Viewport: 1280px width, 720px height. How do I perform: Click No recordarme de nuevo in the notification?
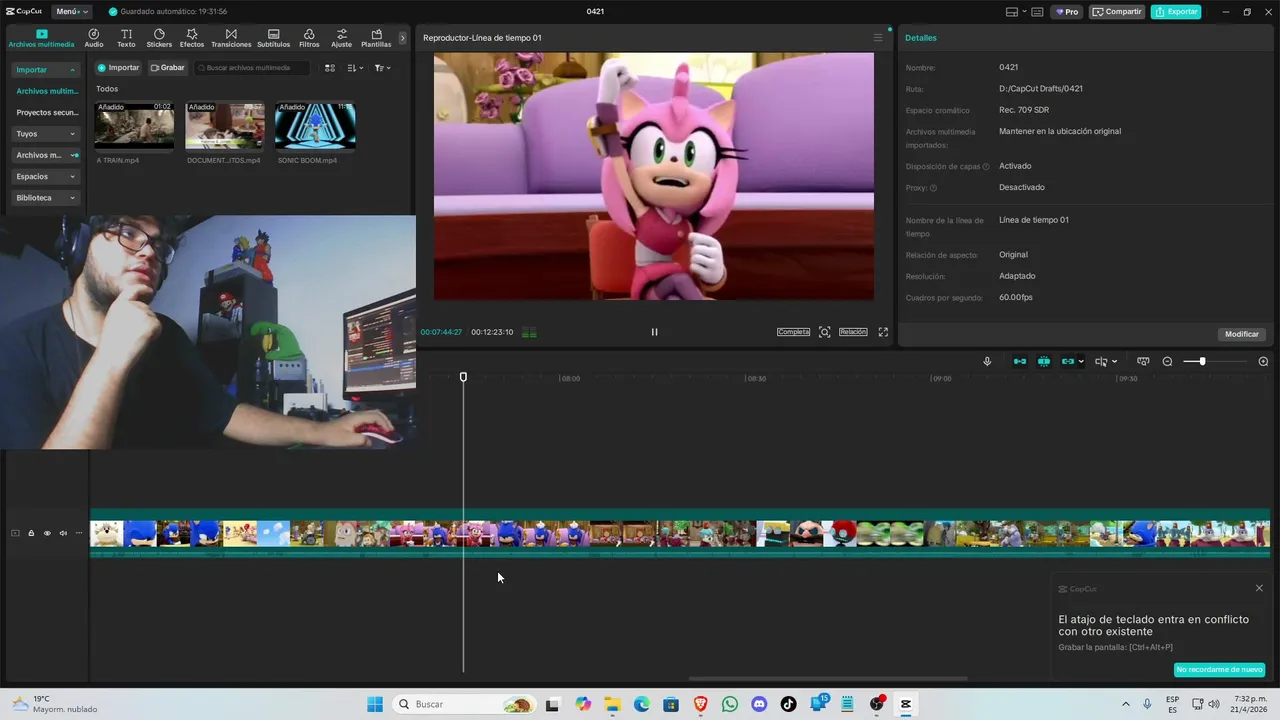[x=1219, y=670]
